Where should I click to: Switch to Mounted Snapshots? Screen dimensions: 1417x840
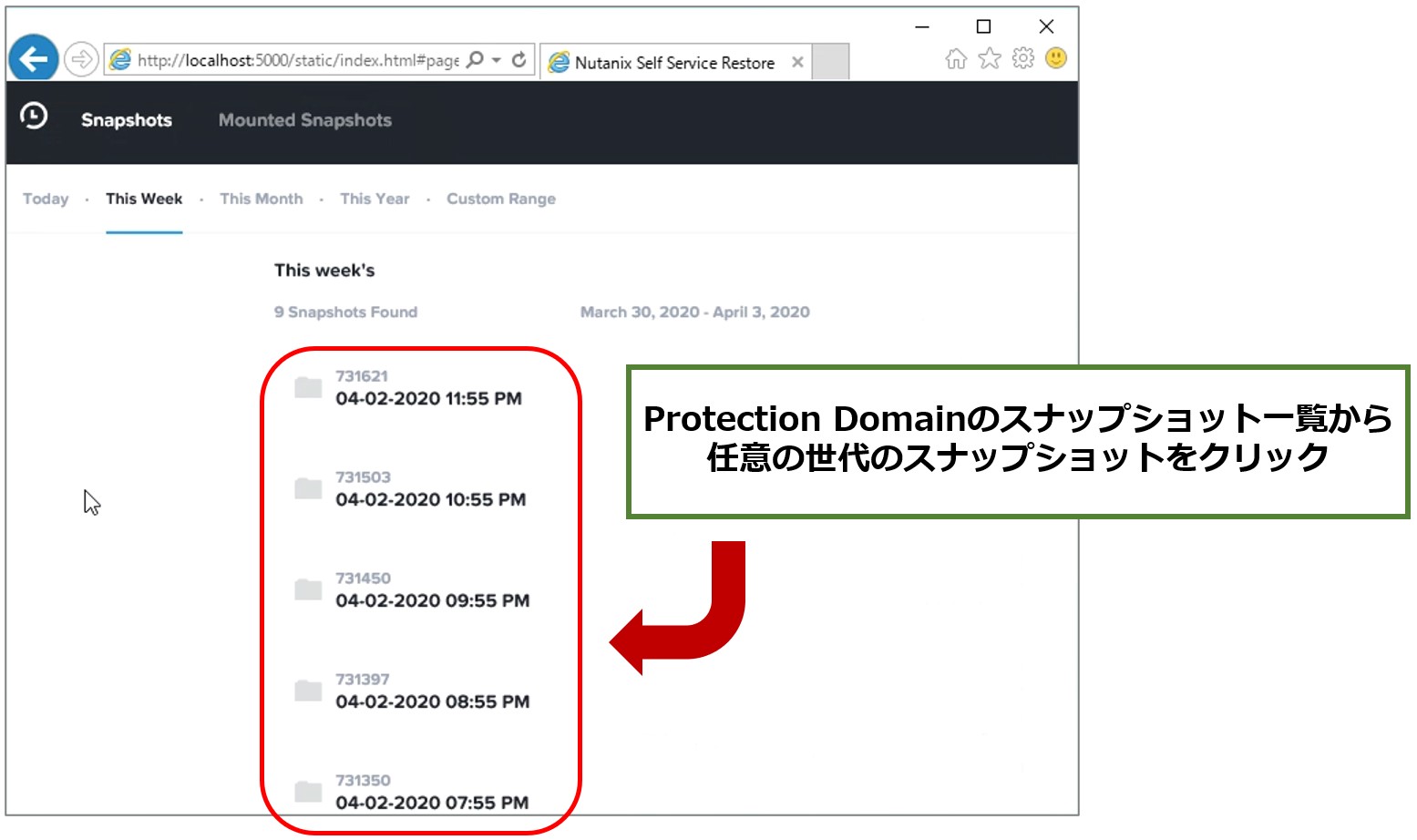point(305,120)
